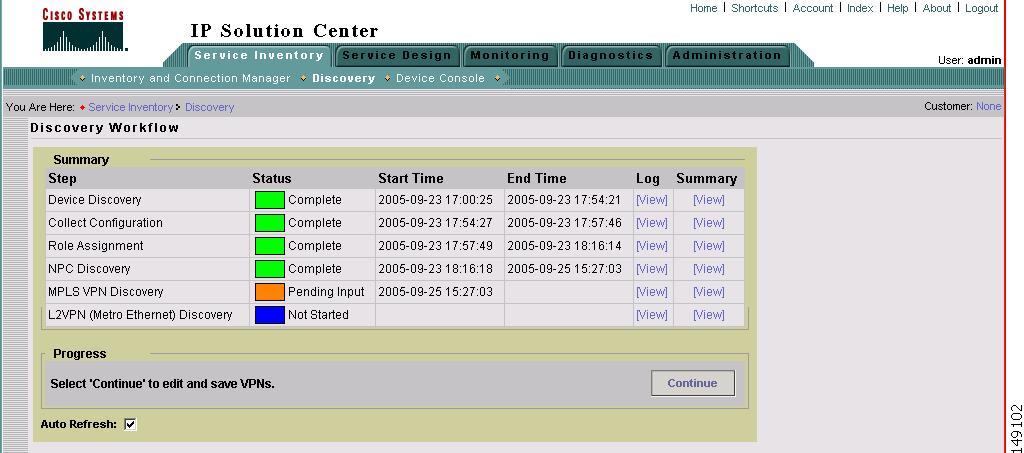Click the Logout link
Viewport: 1024px width, 453px height.
coord(982,8)
